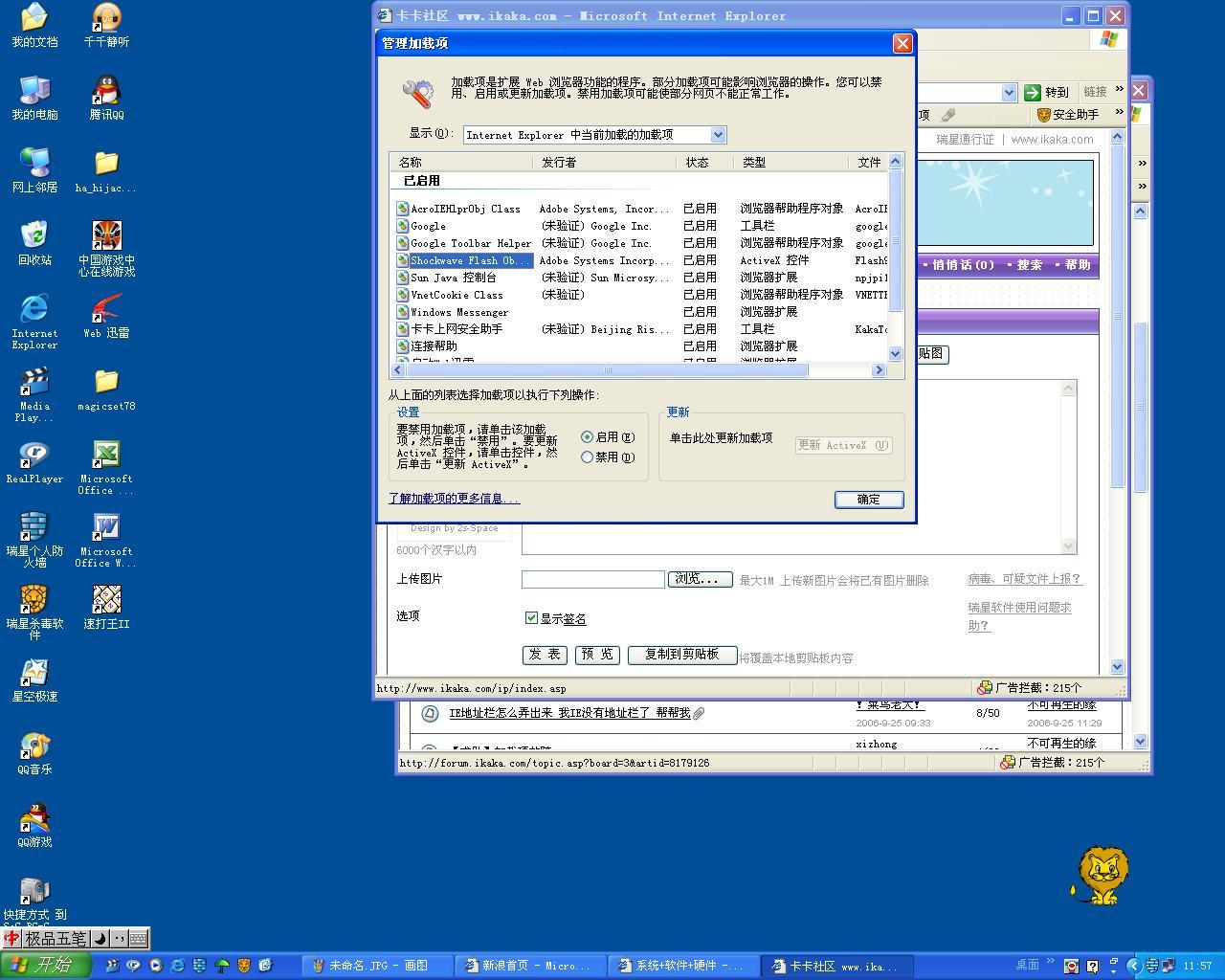Open the 了解加载项的更多信息 link
The height and width of the screenshot is (980, 1225).
coord(454,499)
